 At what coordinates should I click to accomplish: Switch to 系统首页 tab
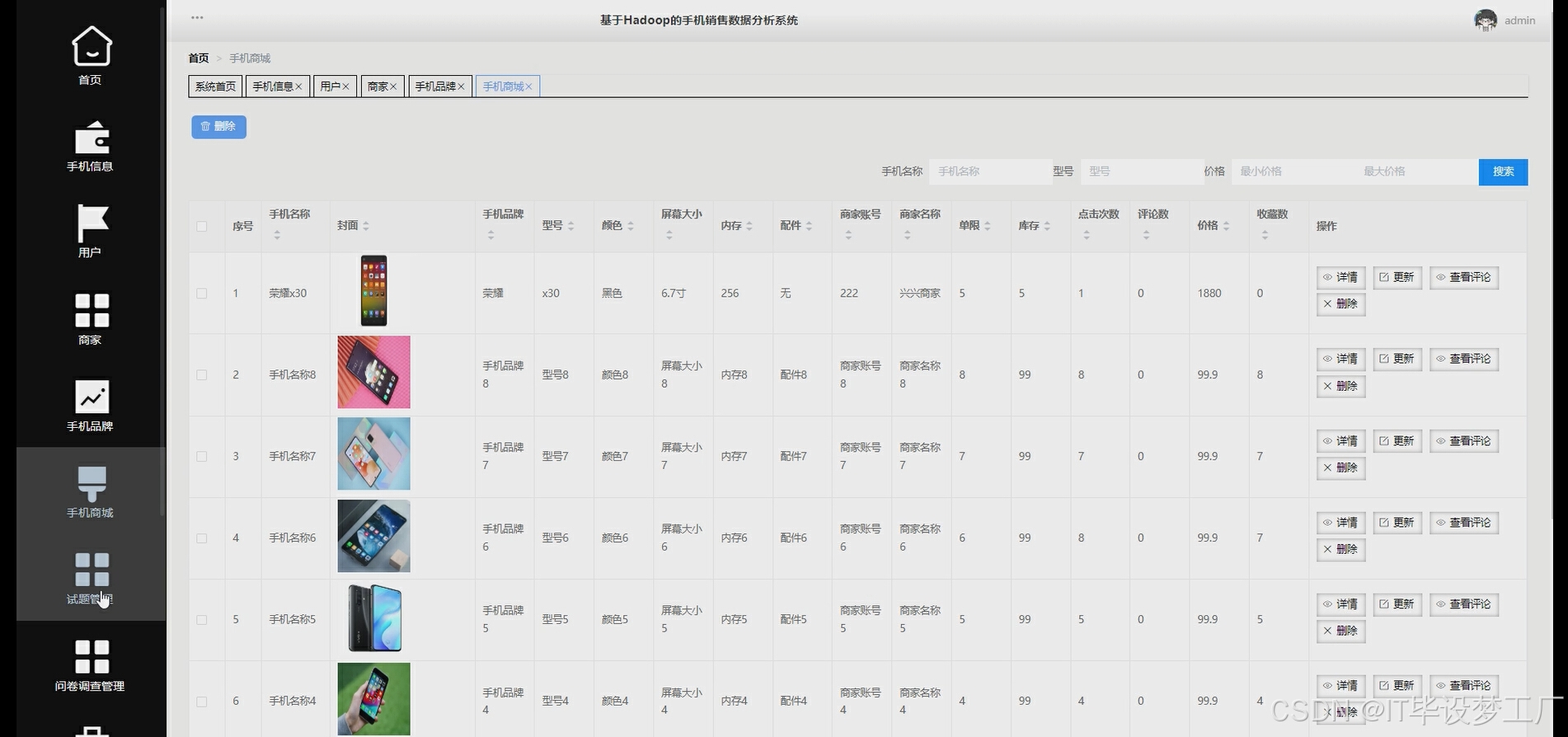[215, 87]
